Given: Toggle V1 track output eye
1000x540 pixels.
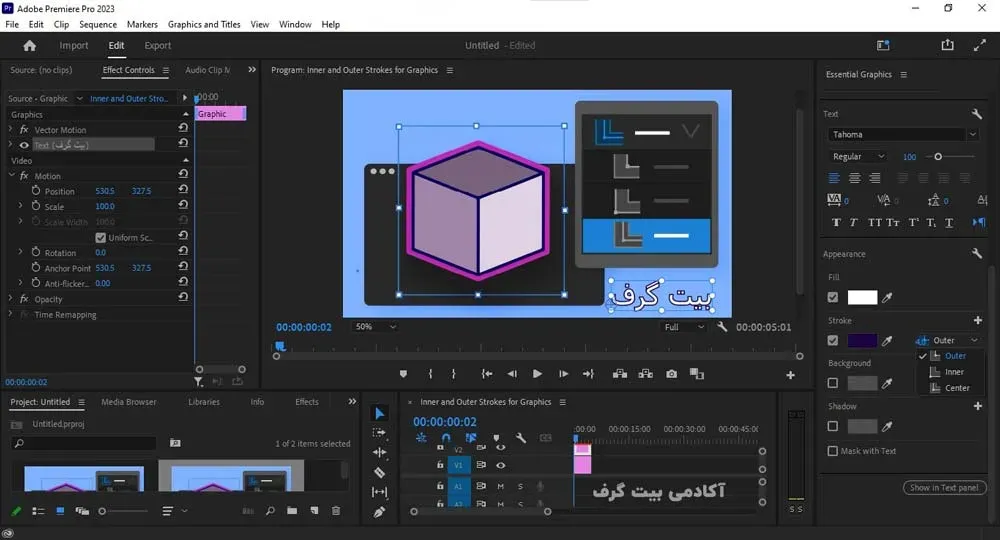Looking at the screenshot, I should coord(501,465).
